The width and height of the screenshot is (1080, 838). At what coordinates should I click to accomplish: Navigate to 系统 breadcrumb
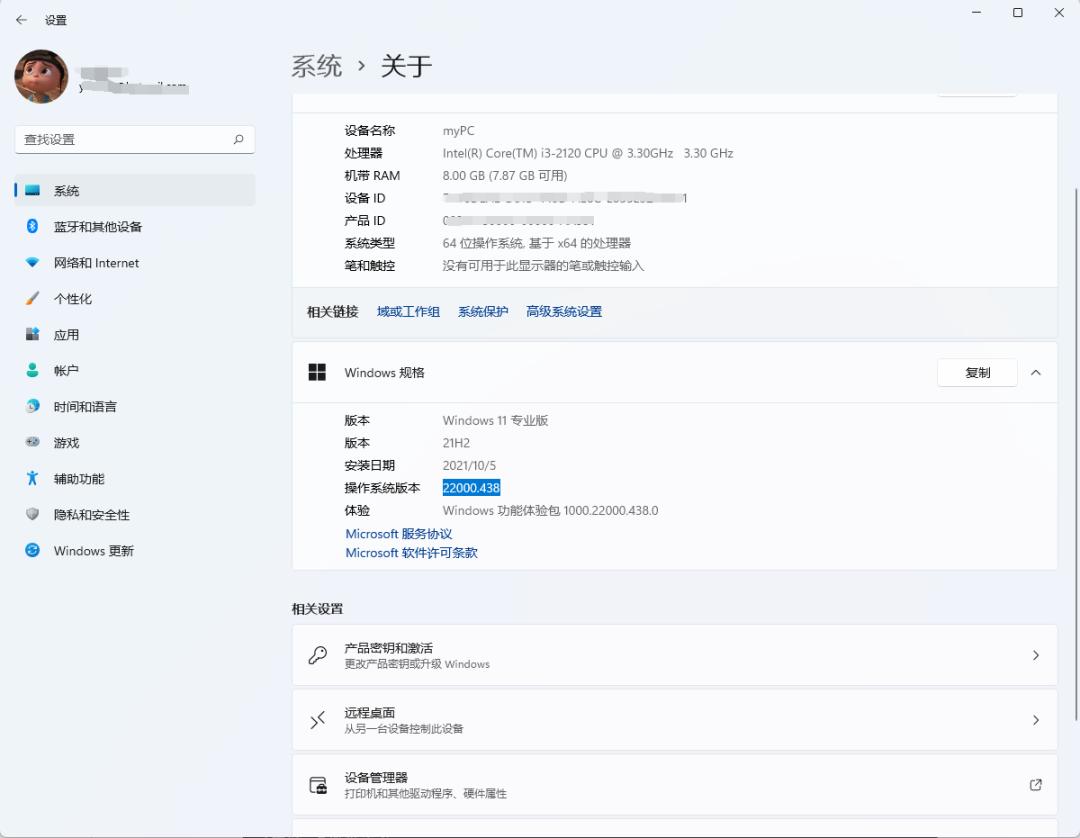tap(316, 66)
